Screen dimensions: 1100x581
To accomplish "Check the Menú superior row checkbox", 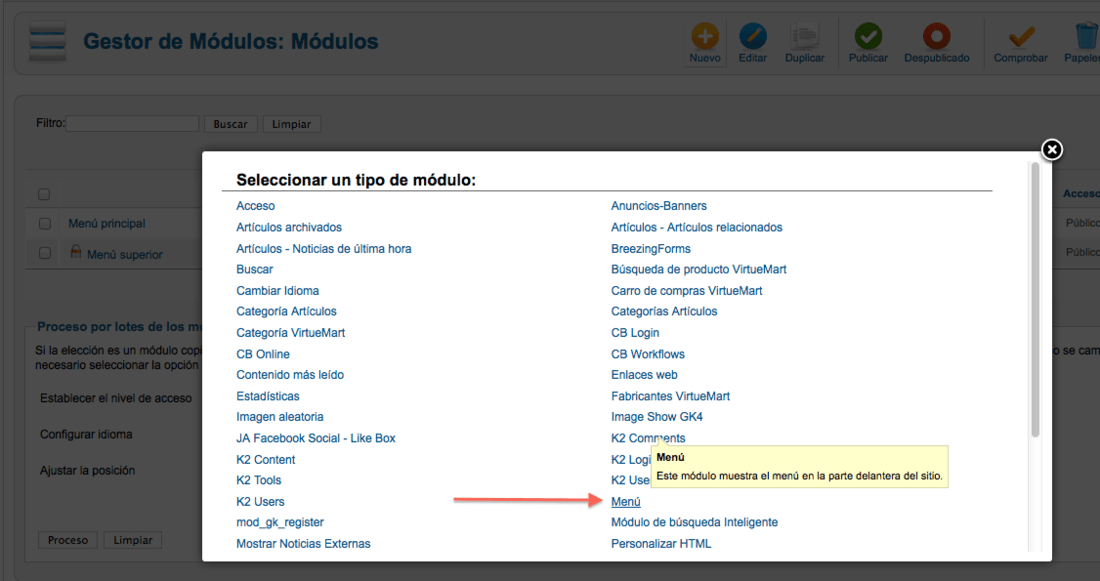I will point(45,253).
